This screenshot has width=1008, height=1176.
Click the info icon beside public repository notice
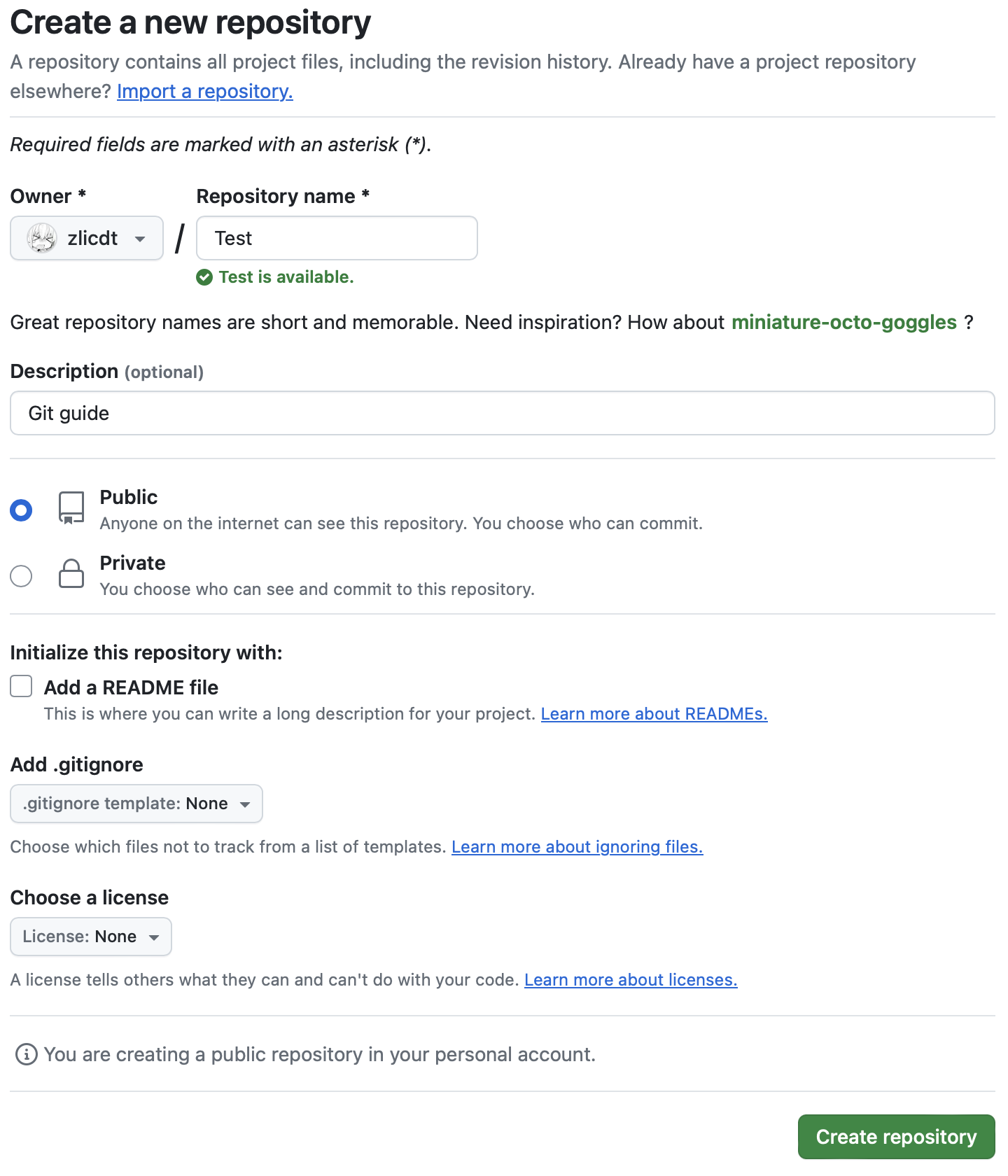tap(27, 1054)
